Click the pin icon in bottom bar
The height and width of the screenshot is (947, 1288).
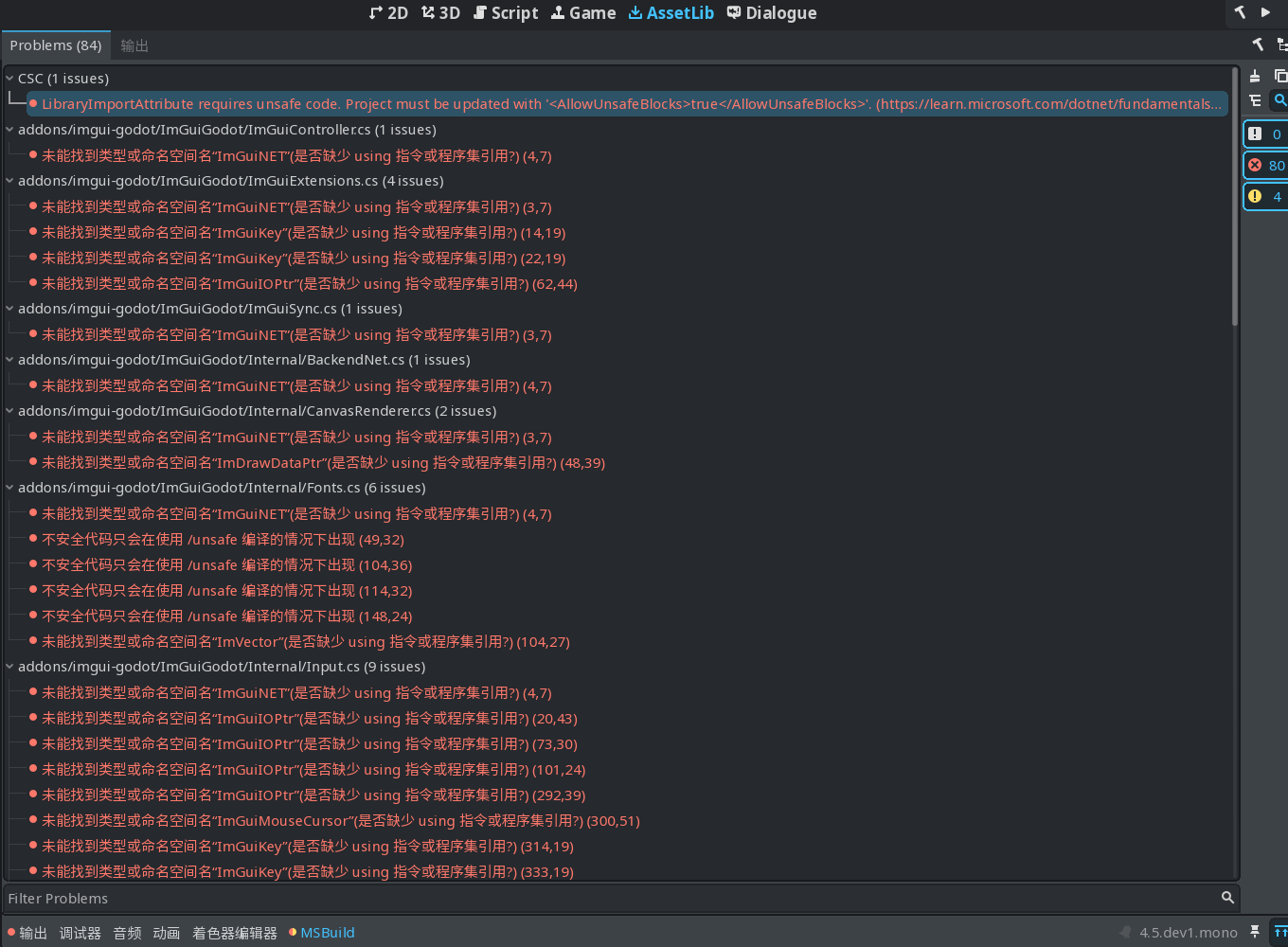pos(1255,932)
